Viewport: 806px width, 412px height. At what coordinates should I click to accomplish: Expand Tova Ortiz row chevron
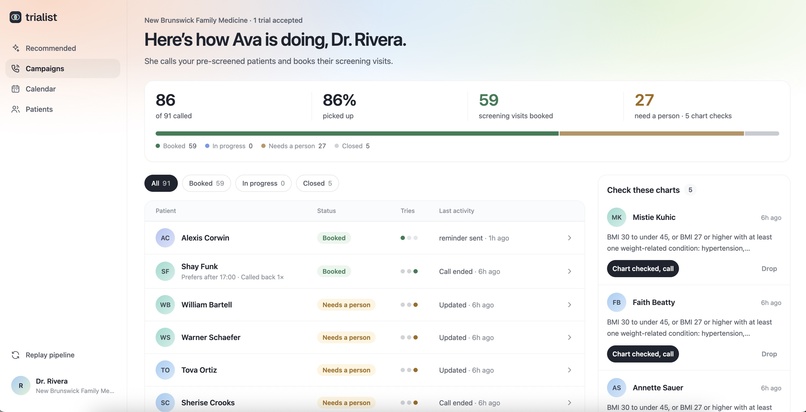(569, 370)
